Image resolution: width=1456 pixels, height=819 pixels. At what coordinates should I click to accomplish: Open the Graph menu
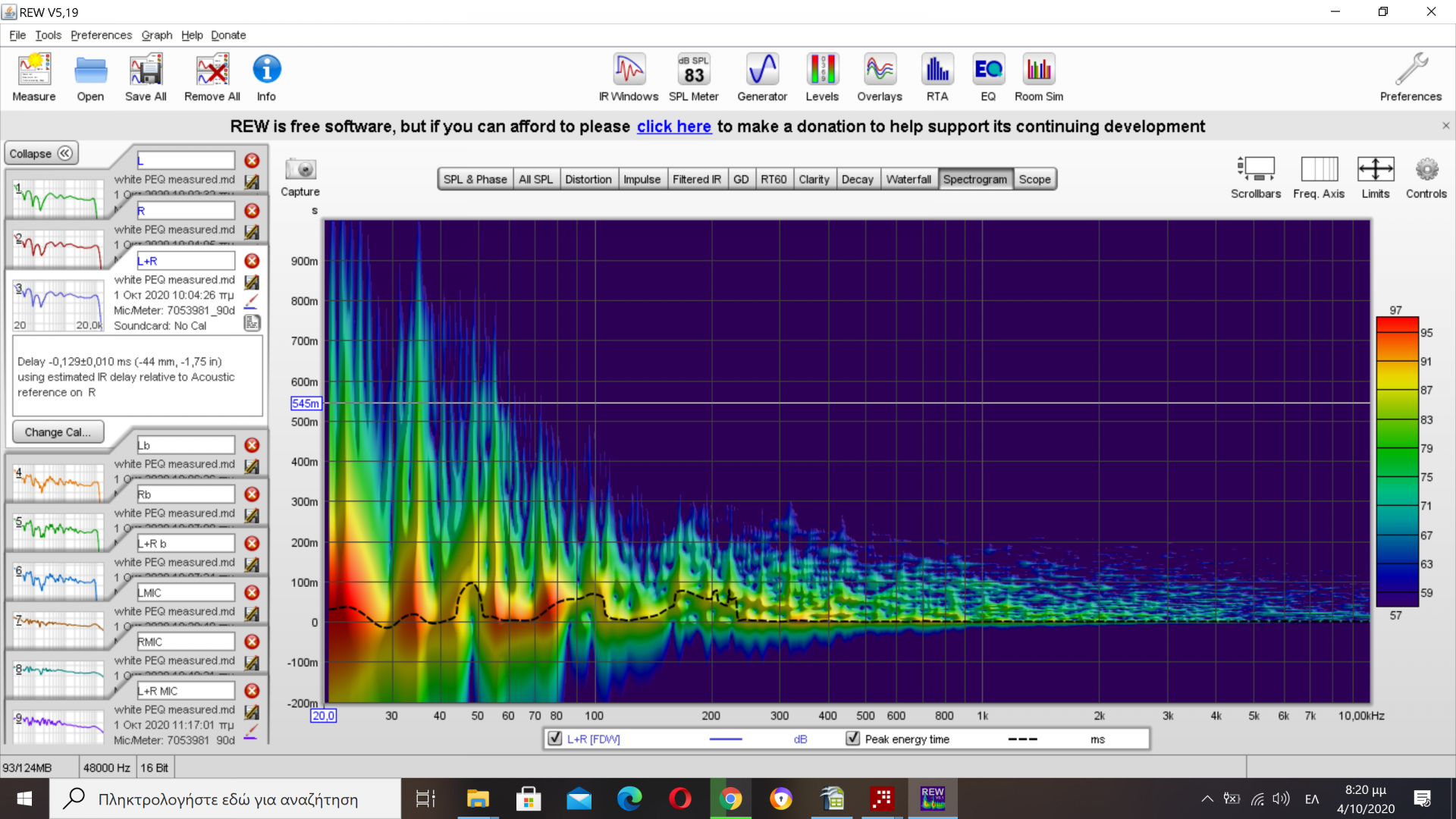(x=156, y=35)
